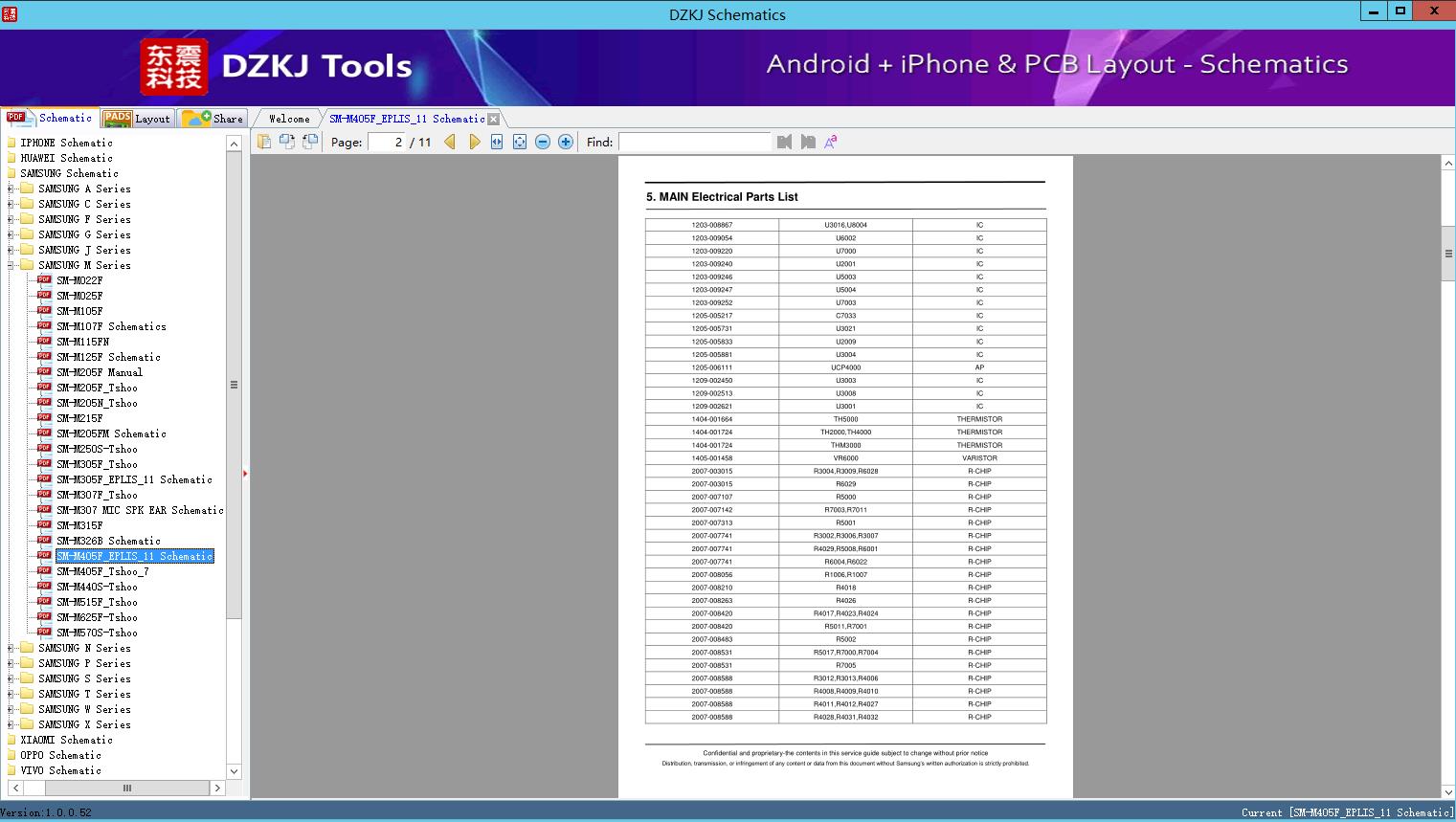Toggle the match case search icon
The image size is (1456, 822).
831,142
